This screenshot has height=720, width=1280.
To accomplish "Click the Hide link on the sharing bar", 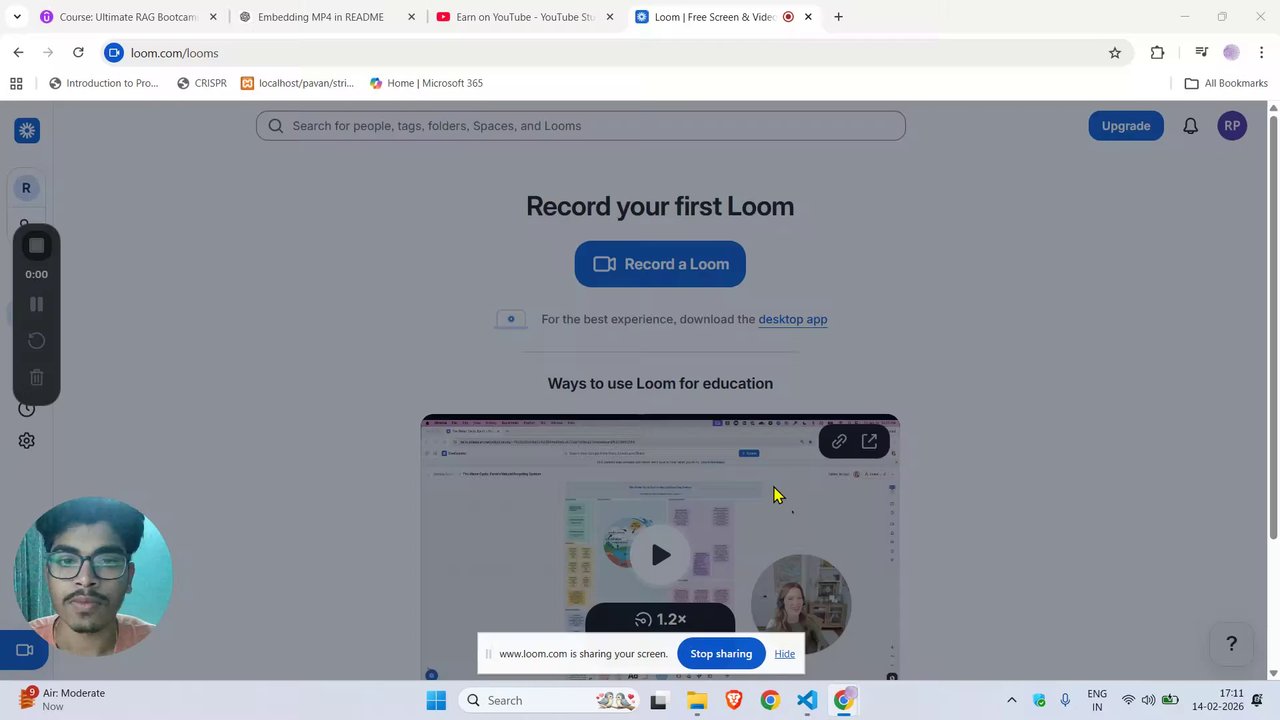I will (x=784, y=654).
